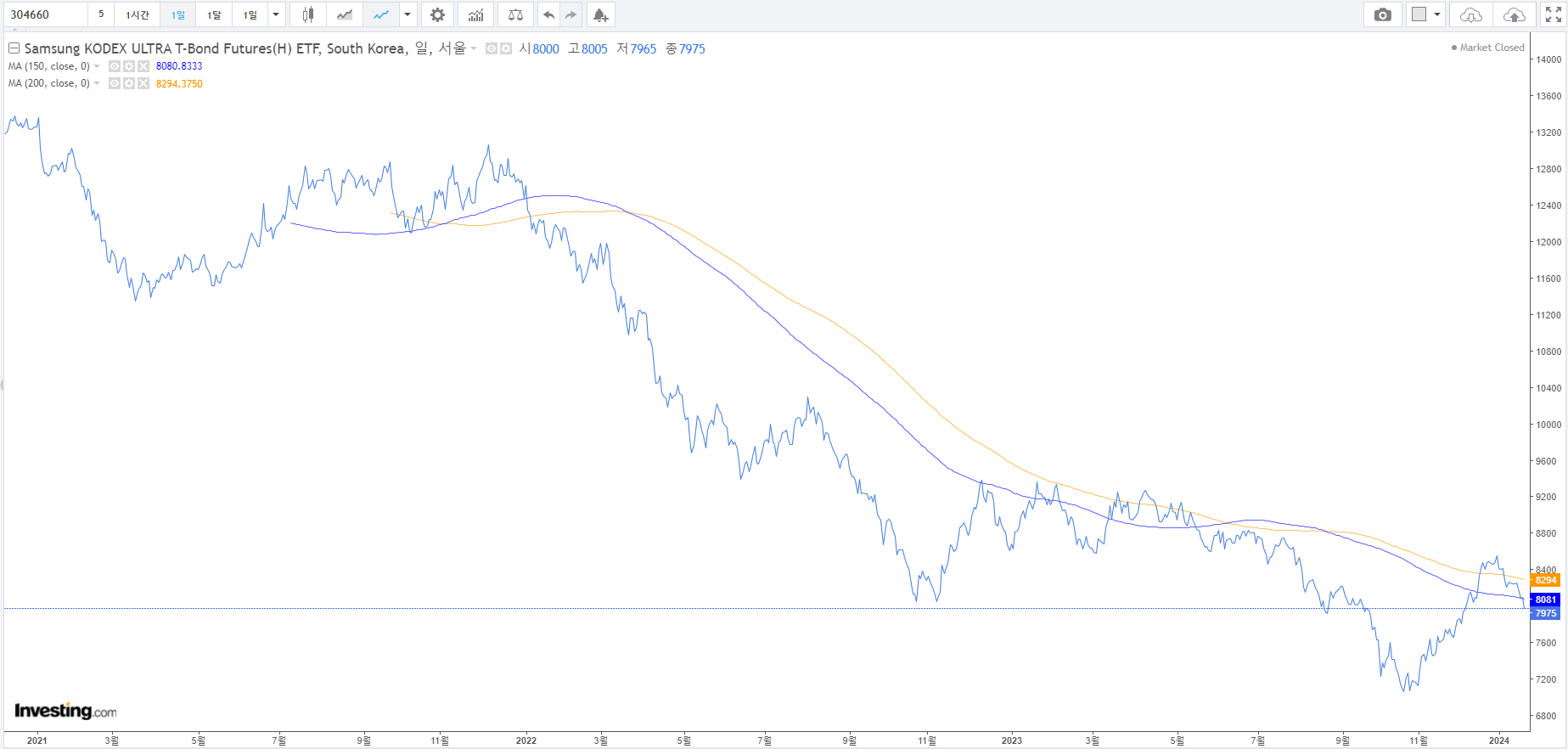This screenshot has height=749, width=1568.
Task: Open the MA (200, close, 0) dropdown arrow
Action: (97, 83)
